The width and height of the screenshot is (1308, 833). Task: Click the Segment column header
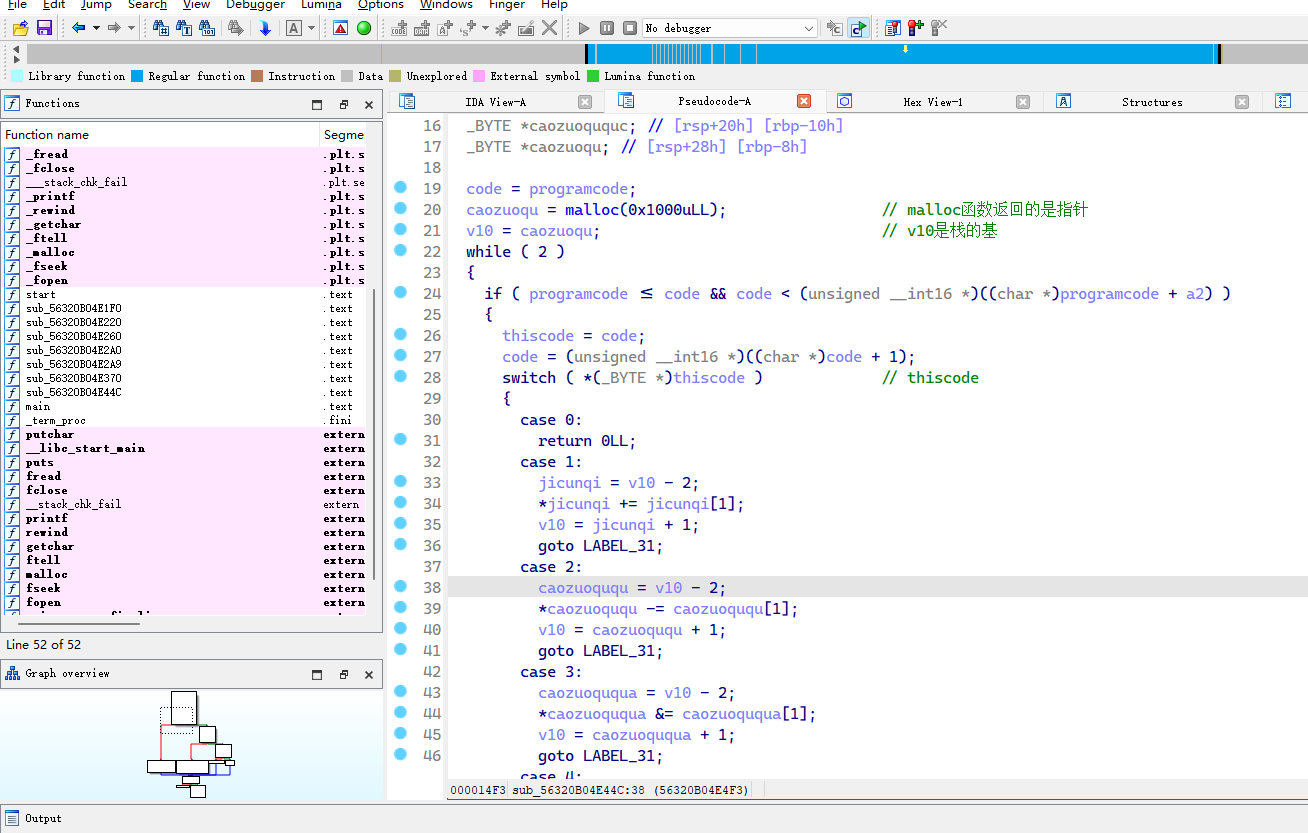click(x=343, y=135)
